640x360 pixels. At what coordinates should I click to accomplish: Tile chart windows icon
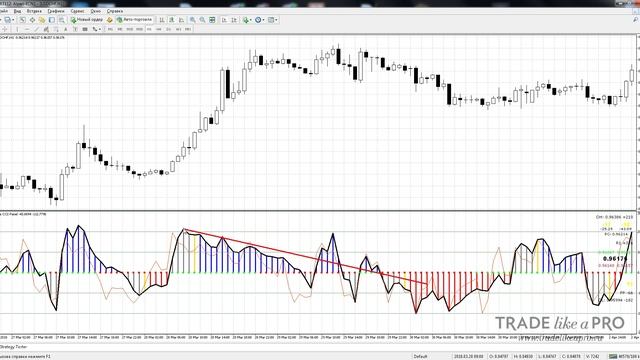point(212,20)
